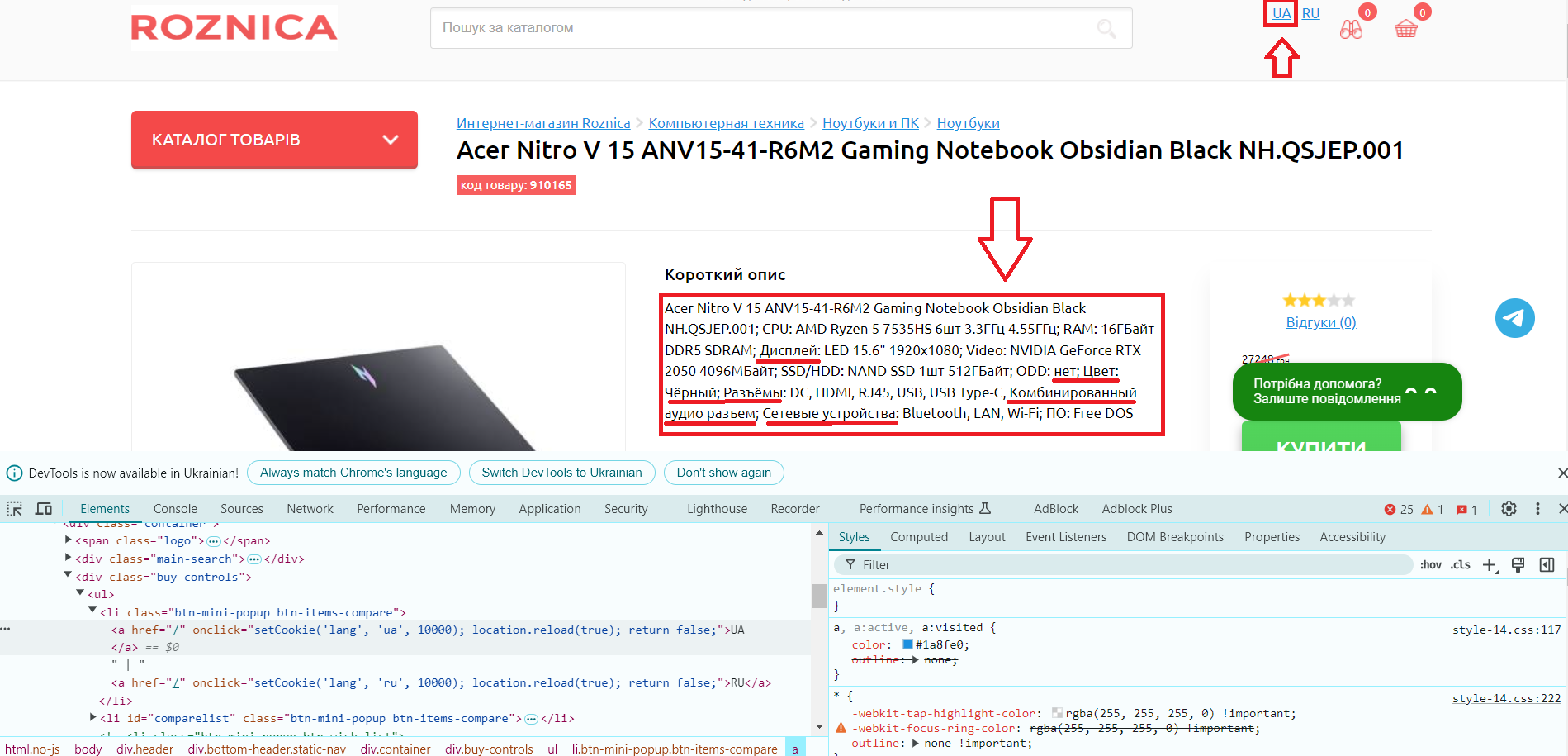Collapse the div class buy-controls node
This screenshot has height=756, width=1568.
click(69, 576)
